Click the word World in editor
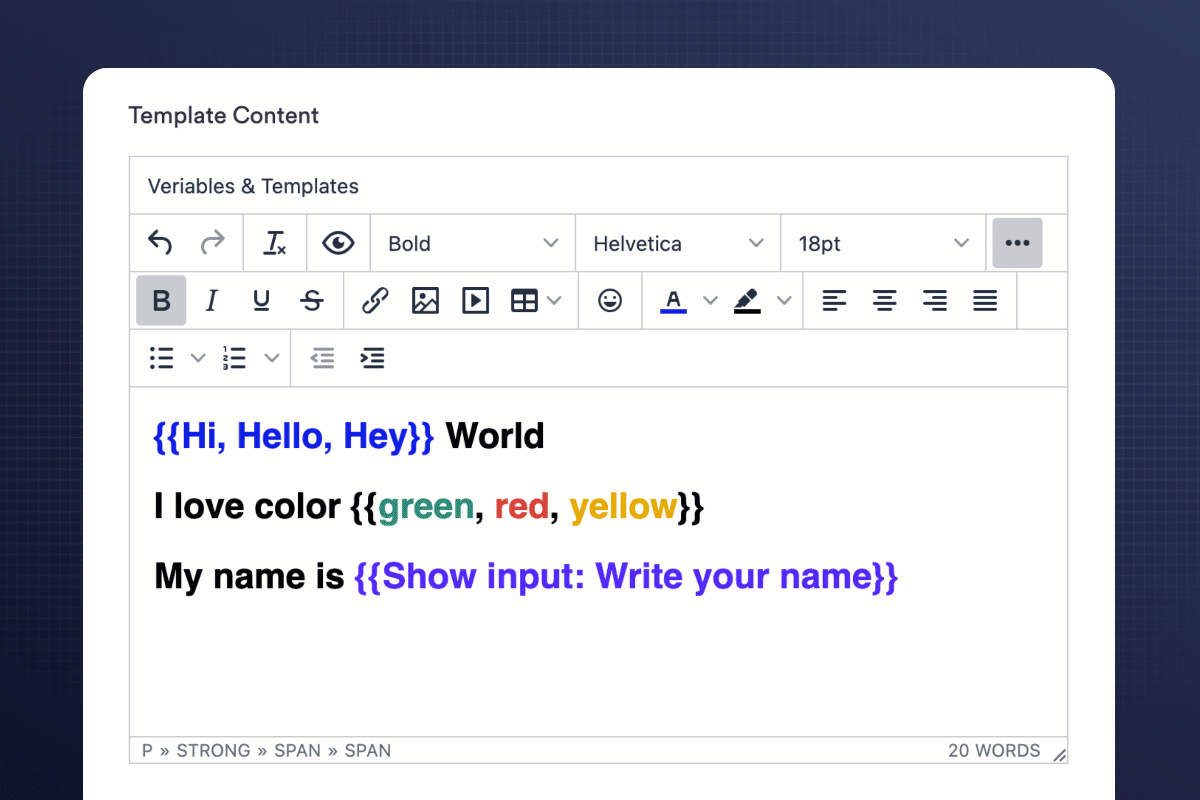This screenshot has width=1200, height=800. (x=495, y=437)
